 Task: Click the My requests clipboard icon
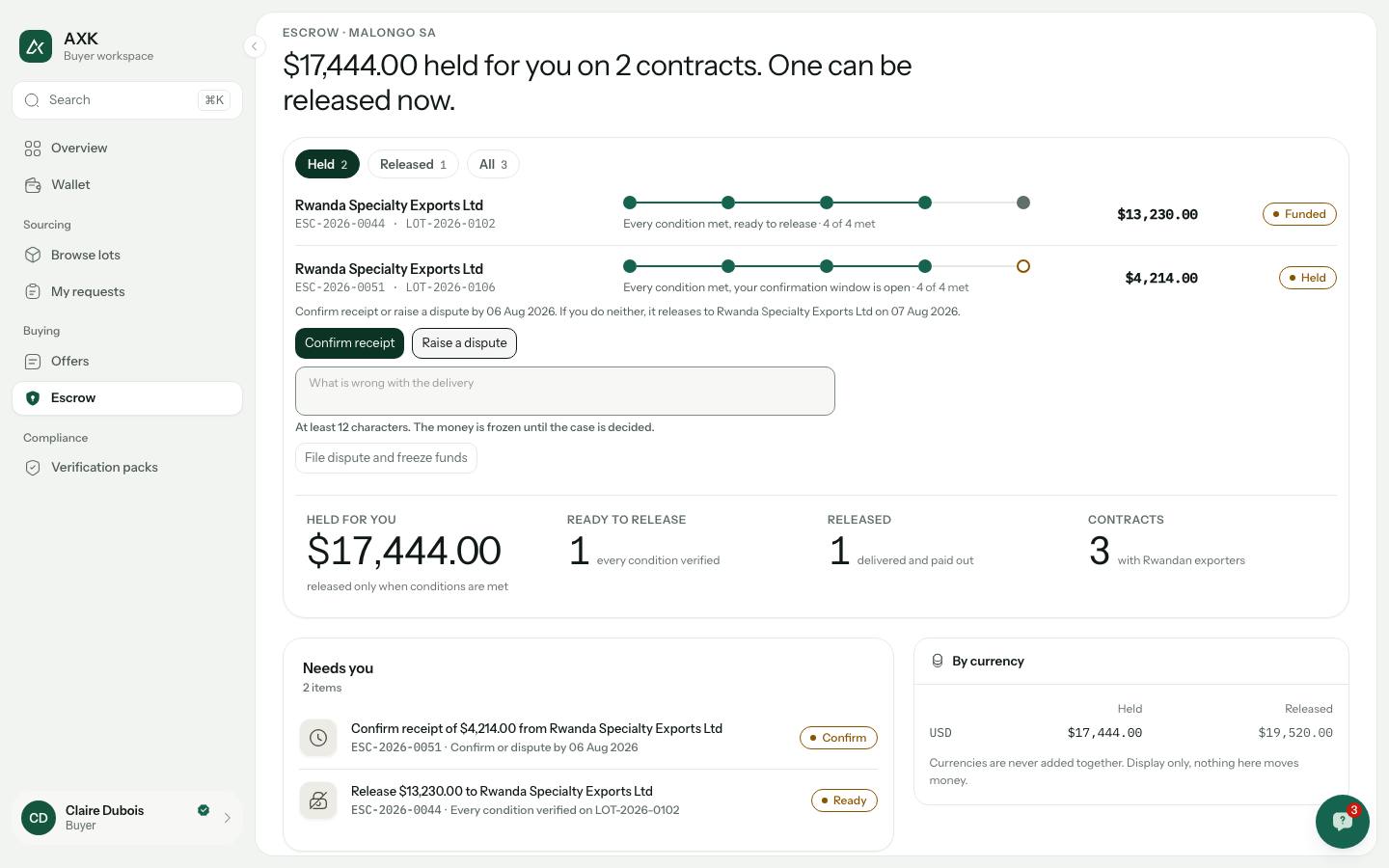(x=33, y=292)
